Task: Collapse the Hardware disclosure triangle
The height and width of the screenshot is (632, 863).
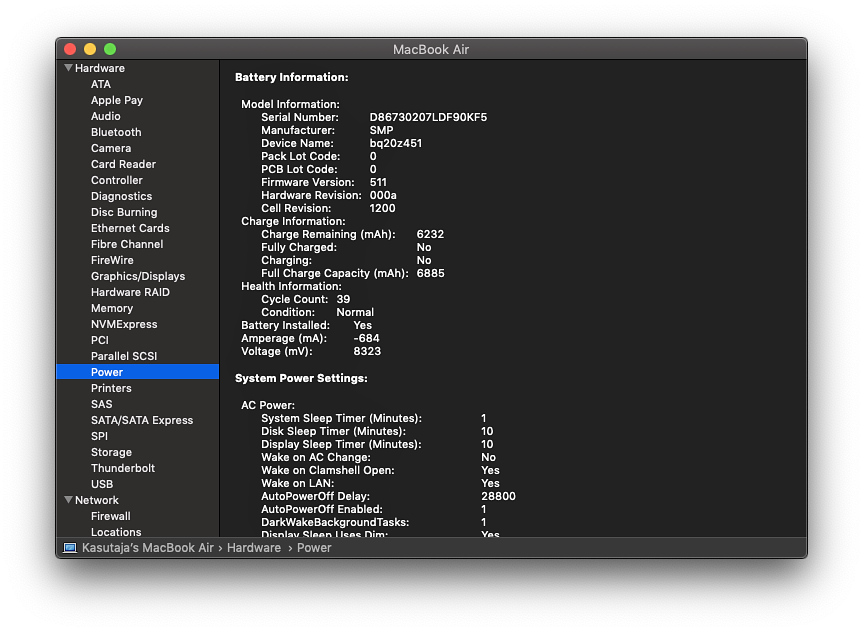Action: pos(68,68)
